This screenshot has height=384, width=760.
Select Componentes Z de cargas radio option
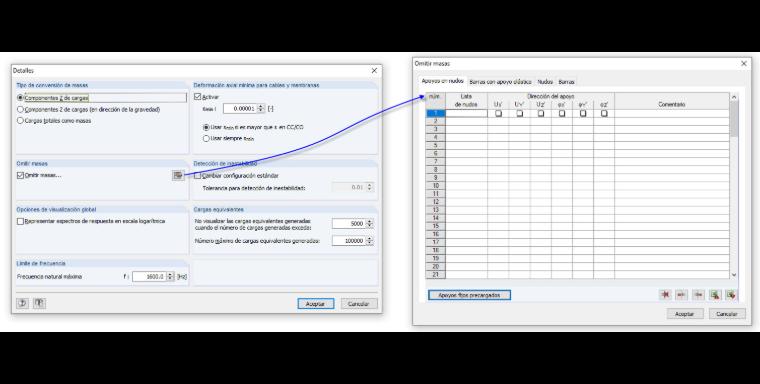tap(20, 98)
